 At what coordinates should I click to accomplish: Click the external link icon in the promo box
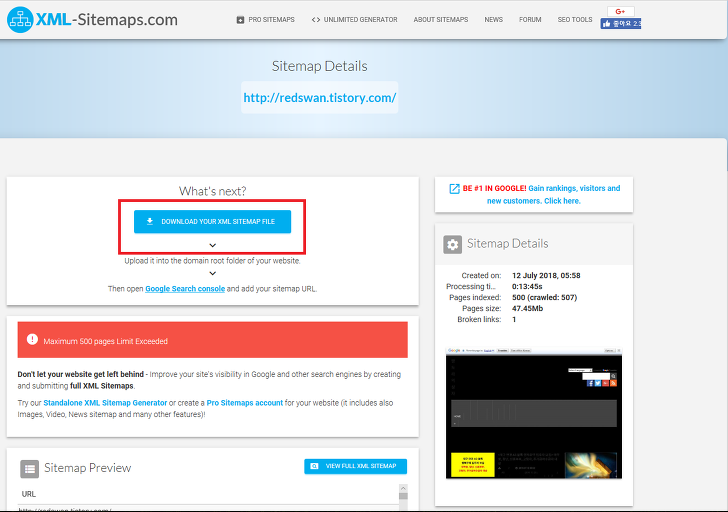[x=454, y=188]
